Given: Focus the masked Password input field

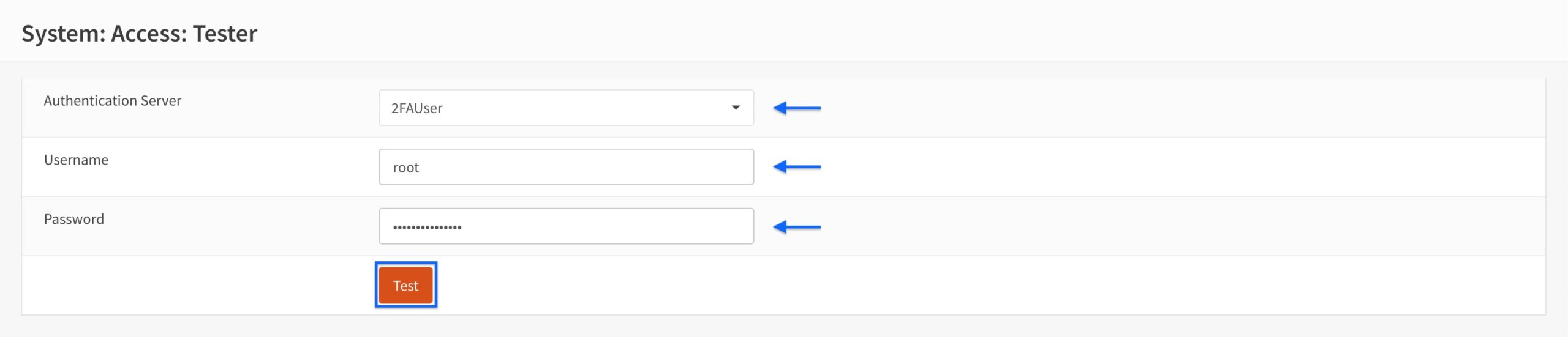Looking at the screenshot, I should 566,226.
